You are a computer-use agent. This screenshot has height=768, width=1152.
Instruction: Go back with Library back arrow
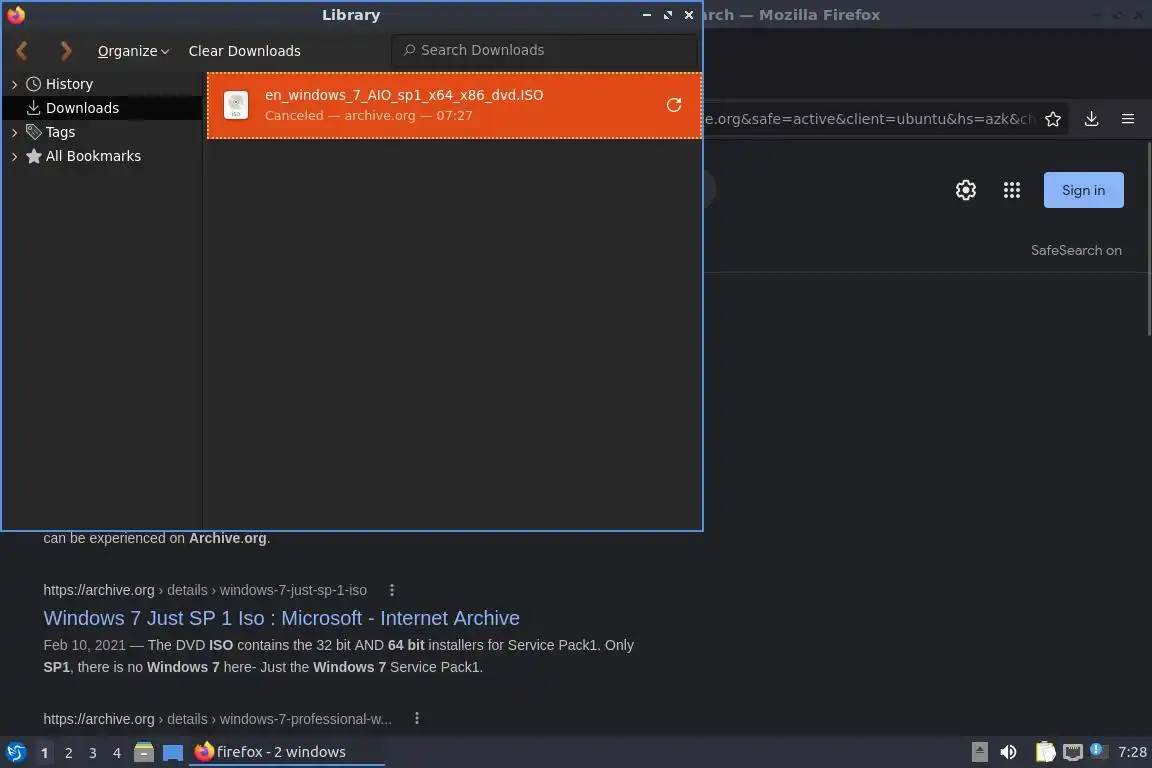tap(22, 51)
